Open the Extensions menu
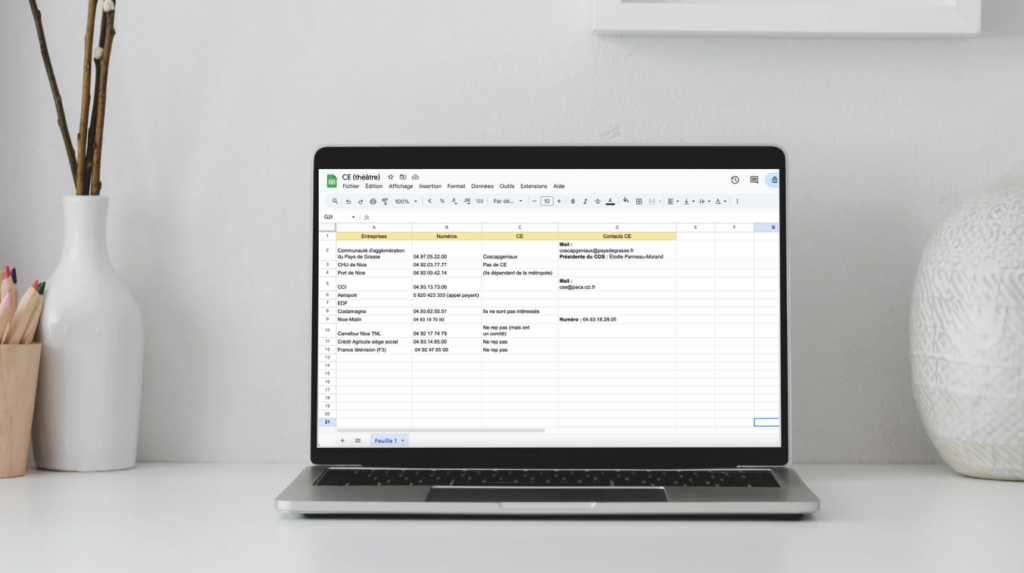The width and height of the screenshot is (1024, 573). point(534,186)
